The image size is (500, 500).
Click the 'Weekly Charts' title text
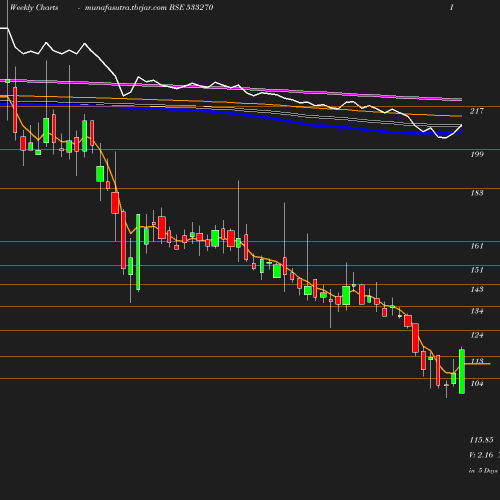click(x=34, y=7)
